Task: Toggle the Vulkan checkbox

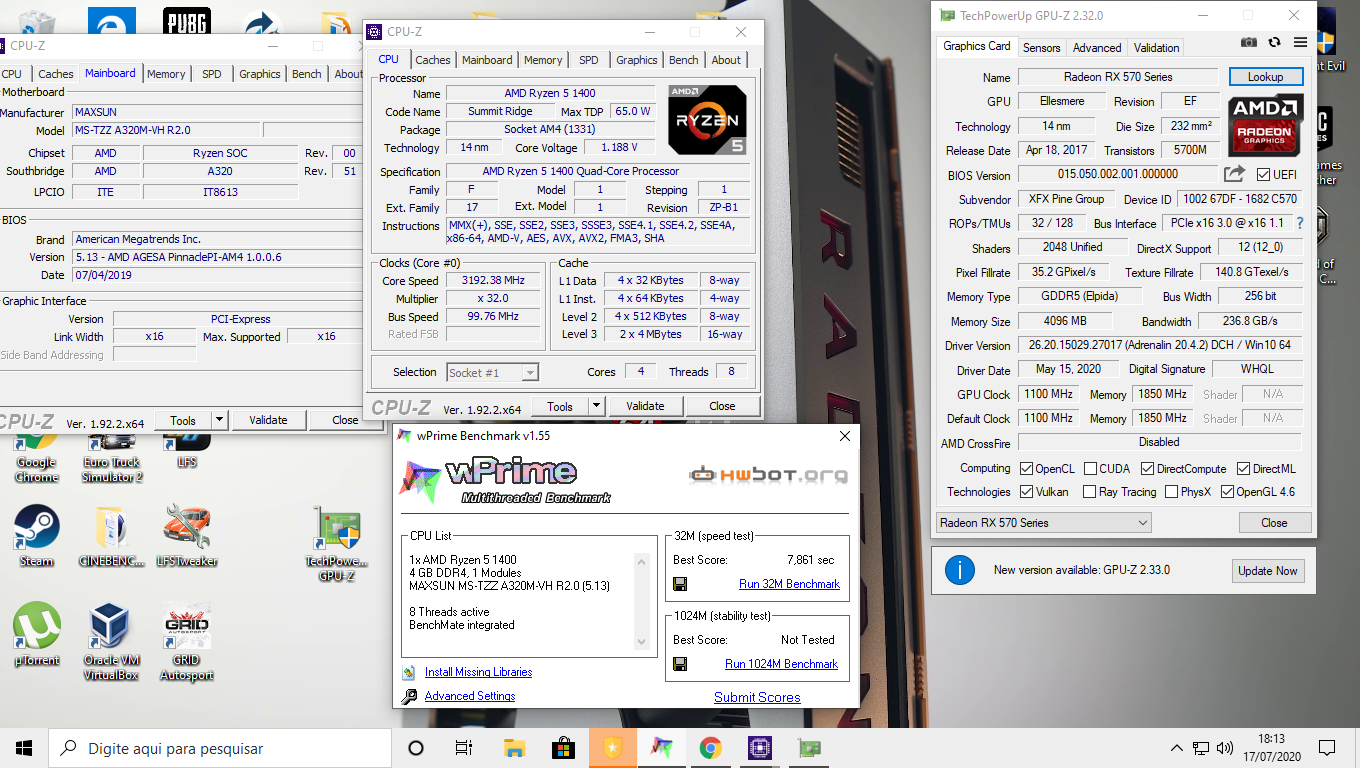Action: pyautogui.click(x=1026, y=492)
